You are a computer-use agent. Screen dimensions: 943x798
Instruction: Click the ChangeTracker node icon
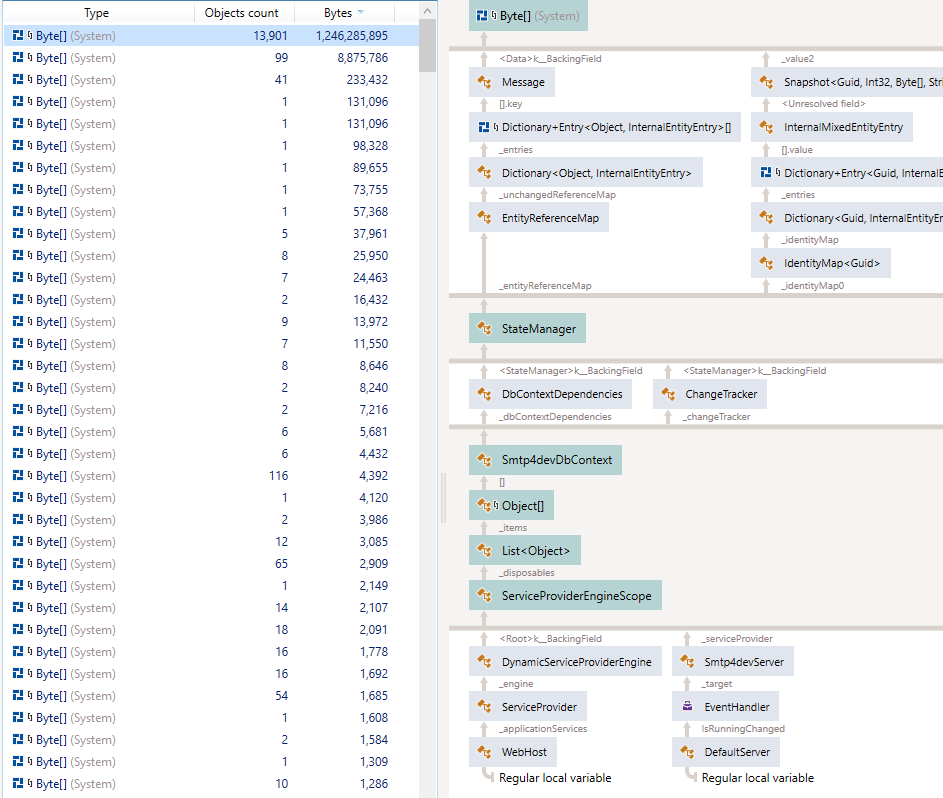click(x=668, y=394)
